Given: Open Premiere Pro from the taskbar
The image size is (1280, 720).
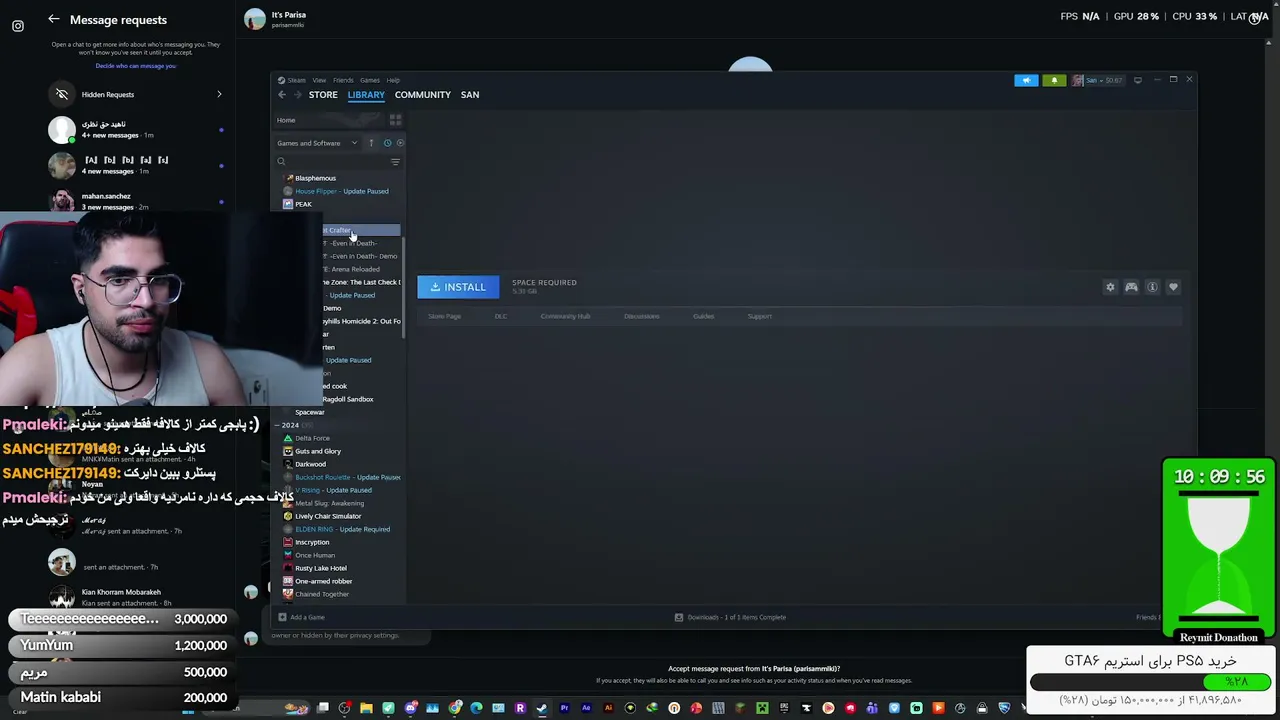Looking at the screenshot, I should pos(564,708).
